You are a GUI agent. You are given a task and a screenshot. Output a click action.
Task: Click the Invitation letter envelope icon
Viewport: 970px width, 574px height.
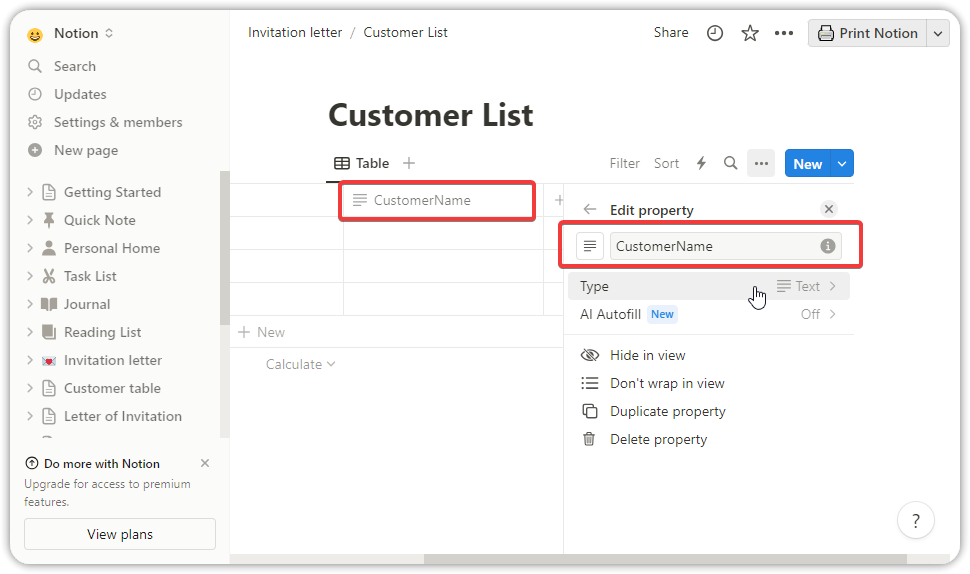click(x=49, y=361)
